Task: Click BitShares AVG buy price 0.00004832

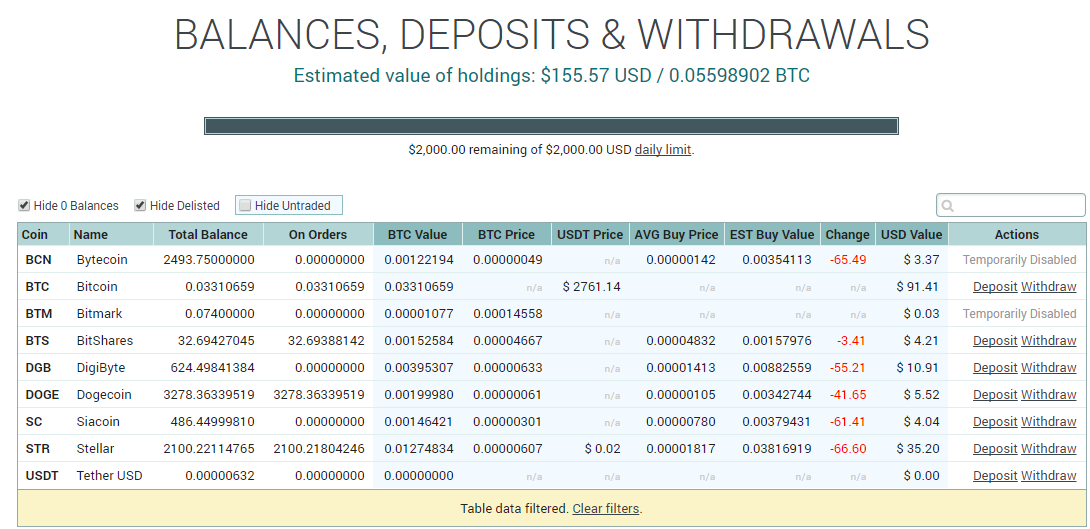Action: pos(681,341)
